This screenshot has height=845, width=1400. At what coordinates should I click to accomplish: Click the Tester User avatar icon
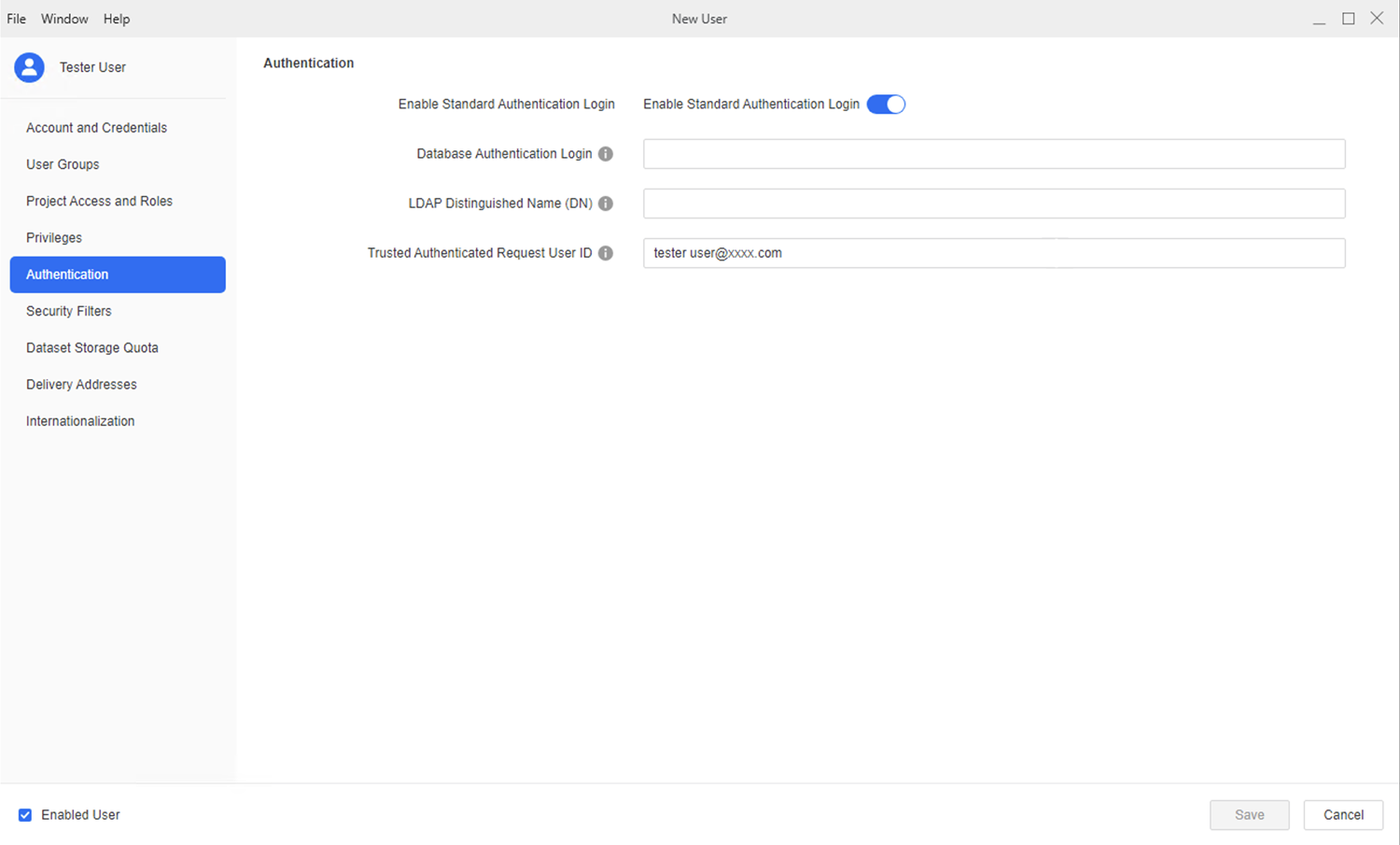tap(29, 67)
